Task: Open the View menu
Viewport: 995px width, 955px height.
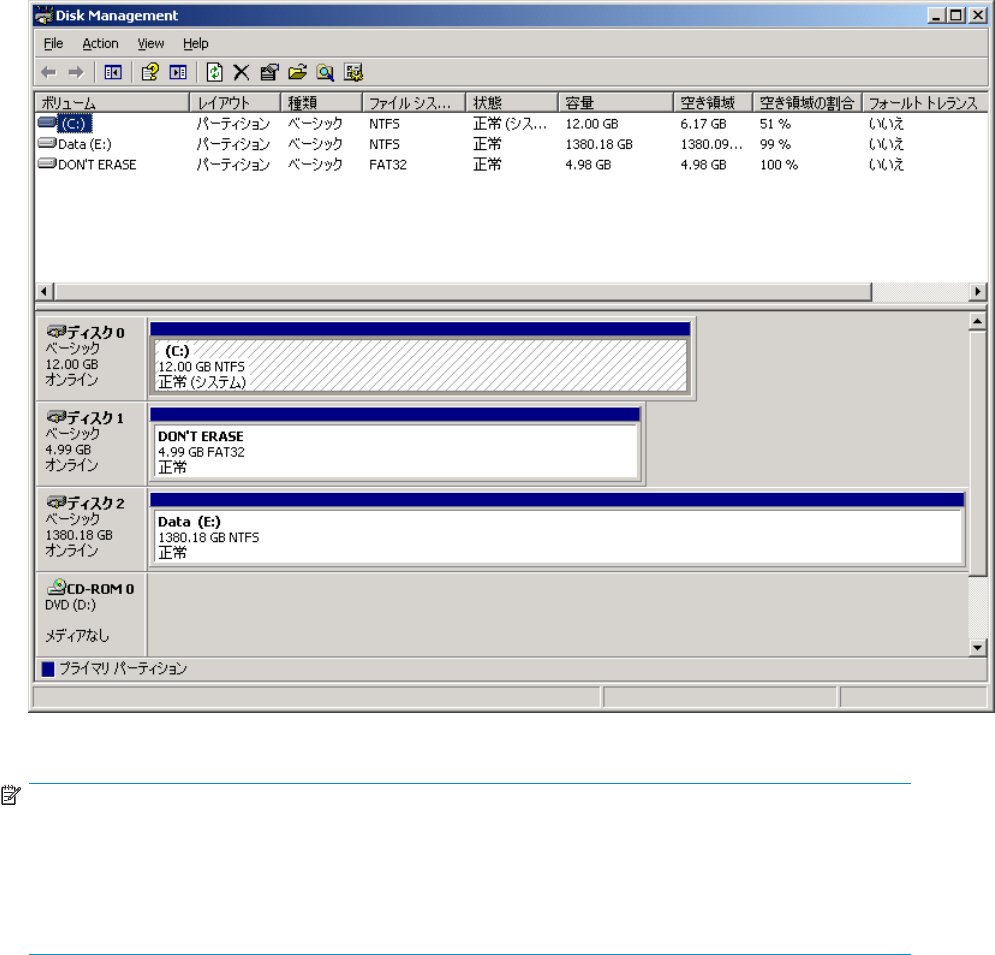Action: 151,44
